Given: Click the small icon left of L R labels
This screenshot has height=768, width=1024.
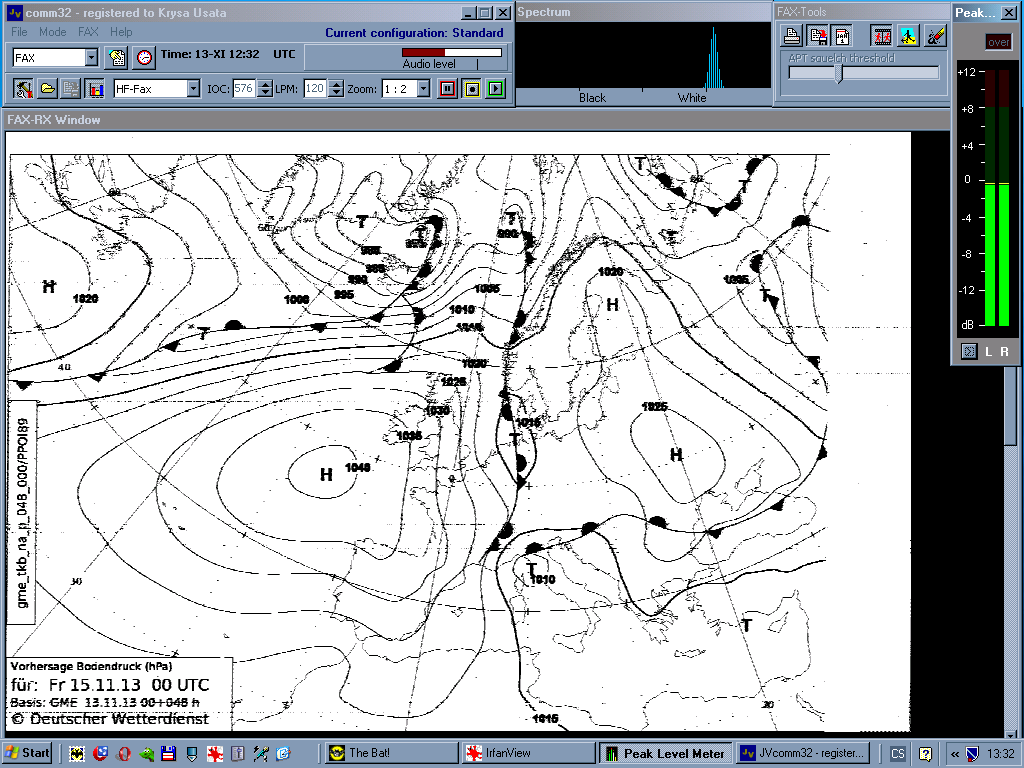Looking at the screenshot, I should coord(969,351).
